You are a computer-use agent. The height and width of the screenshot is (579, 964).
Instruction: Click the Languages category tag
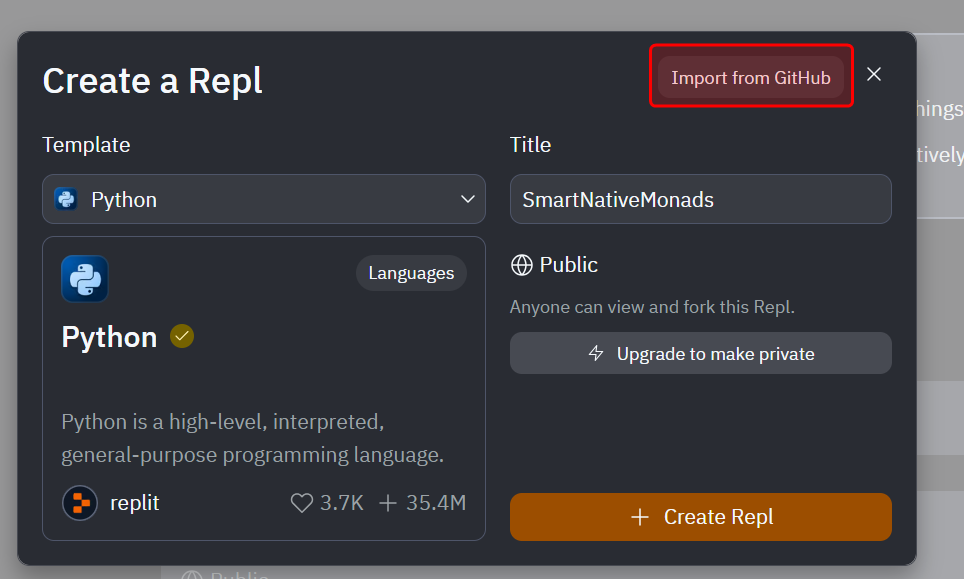coord(411,273)
